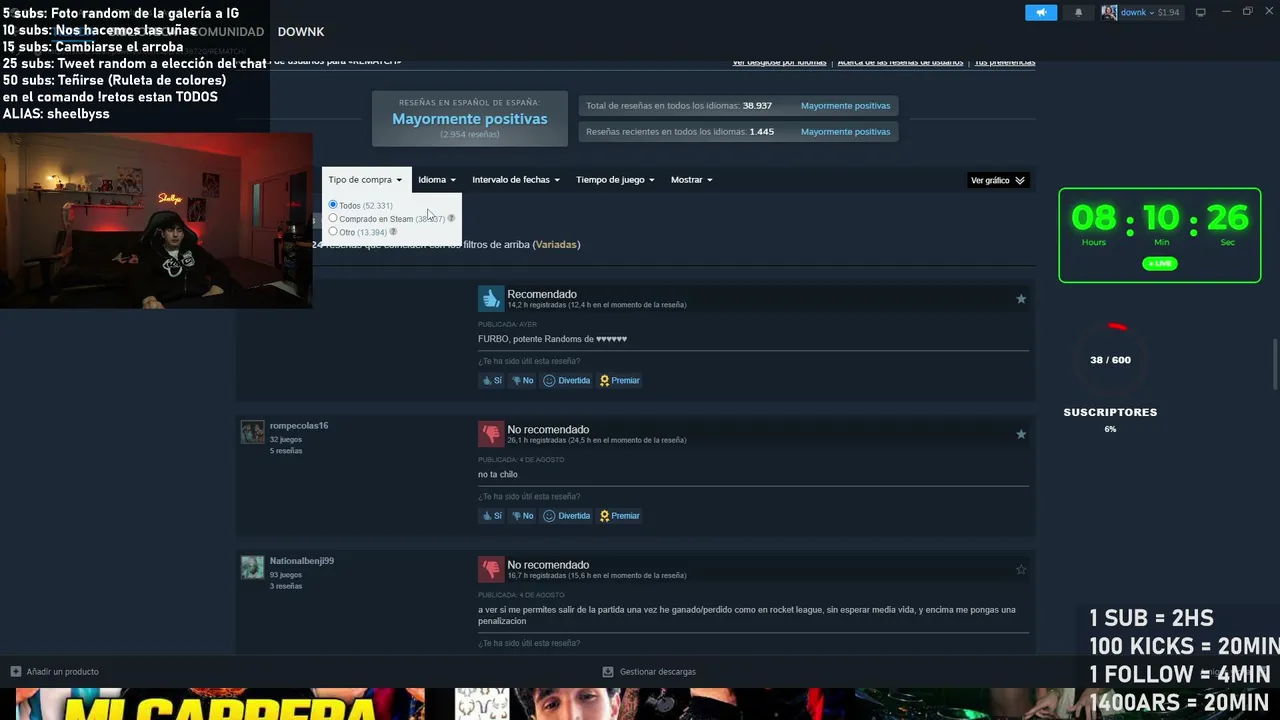
Task: Click the Steam page vertical scrollbar
Action: pyautogui.click(x=1274, y=365)
